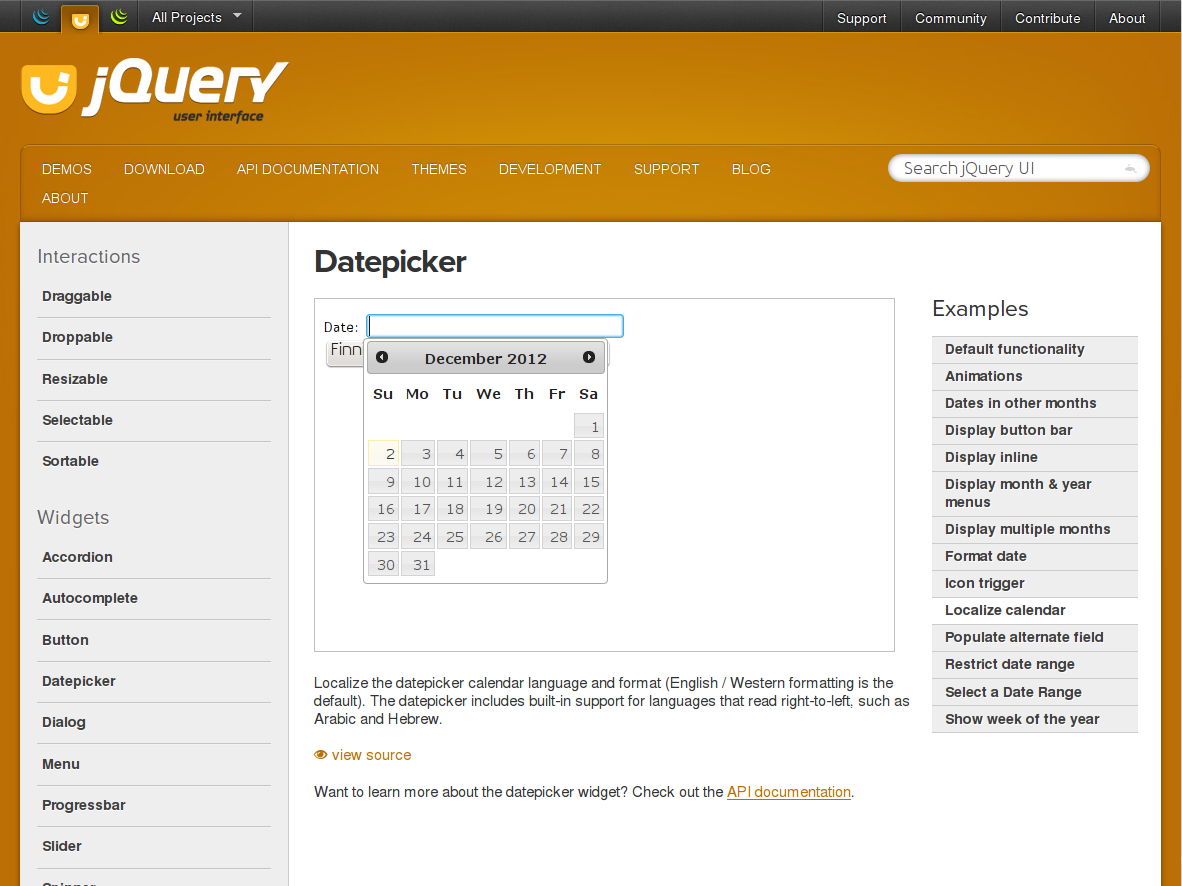Image resolution: width=1182 pixels, height=886 pixels.
Task: Click the jQuery UI project icon in top bar
Action: pyautogui.click(x=80, y=19)
